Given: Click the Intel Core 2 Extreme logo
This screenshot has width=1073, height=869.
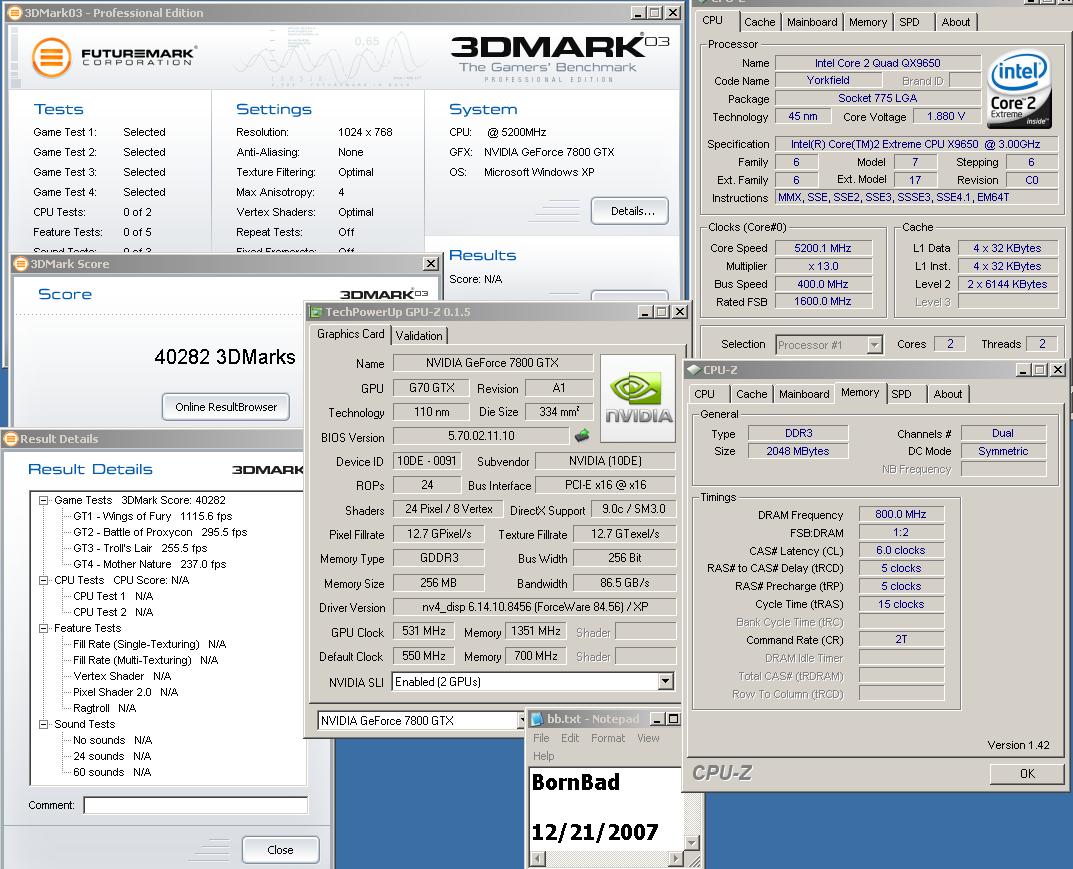Looking at the screenshot, I should (1019, 89).
